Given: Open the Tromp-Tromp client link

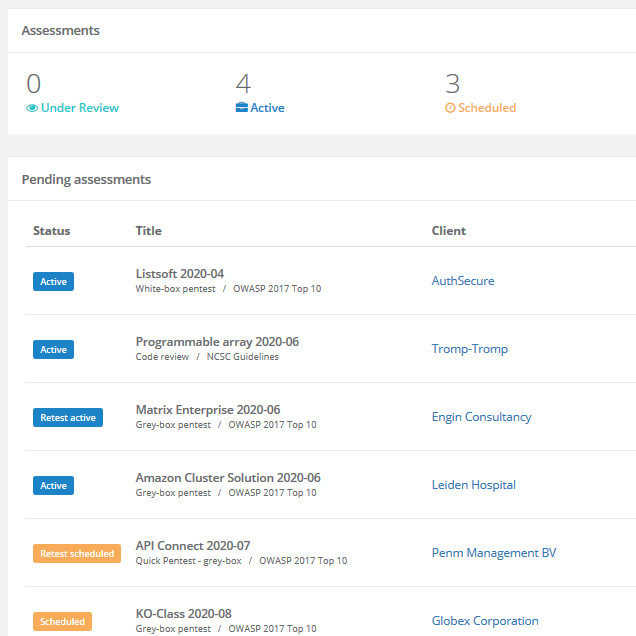Looking at the screenshot, I should click(470, 349).
